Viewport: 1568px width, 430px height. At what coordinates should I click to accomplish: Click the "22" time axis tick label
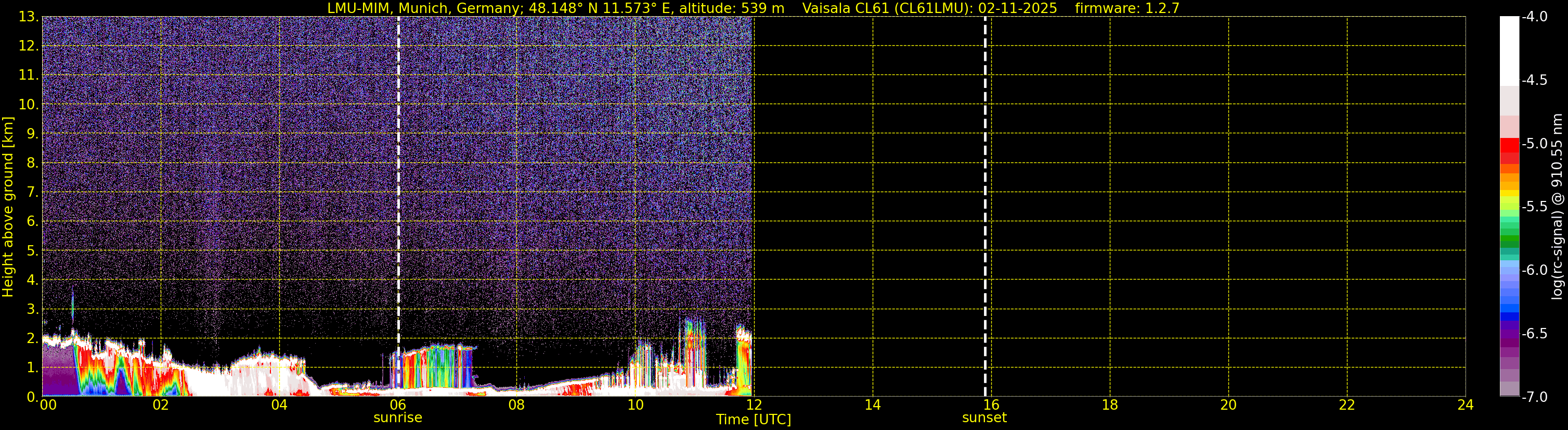tap(1347, 405)
